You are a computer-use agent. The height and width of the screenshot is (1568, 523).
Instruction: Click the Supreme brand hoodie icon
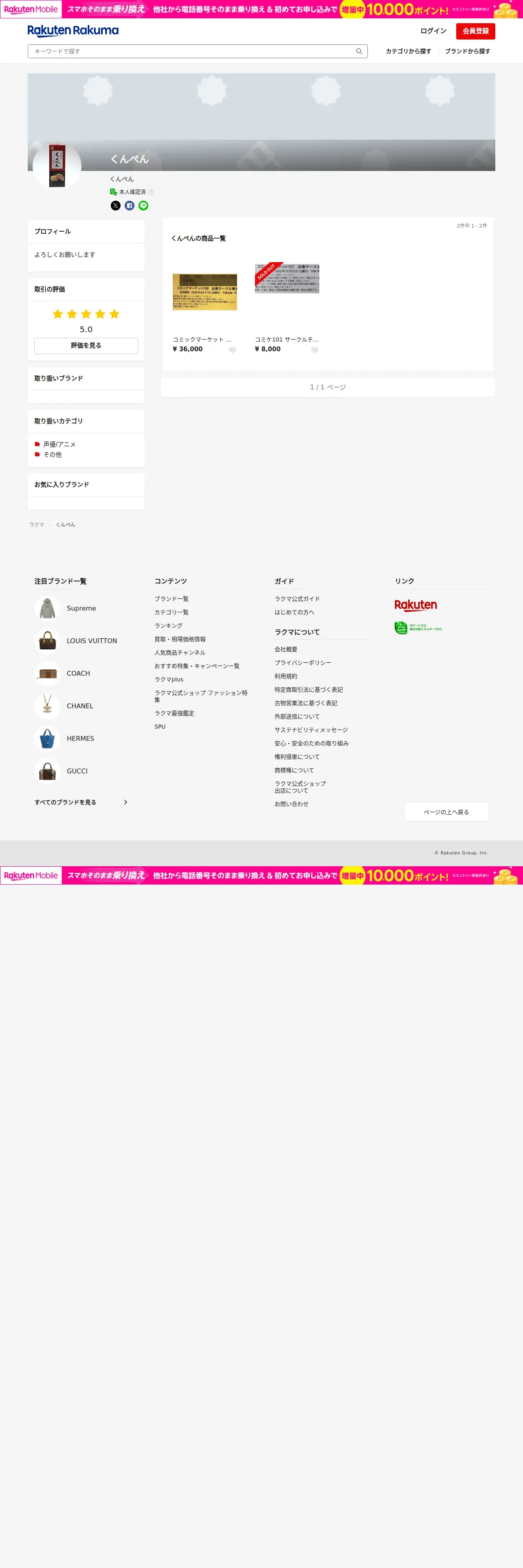pyautogui.click(x=47, y=608)
